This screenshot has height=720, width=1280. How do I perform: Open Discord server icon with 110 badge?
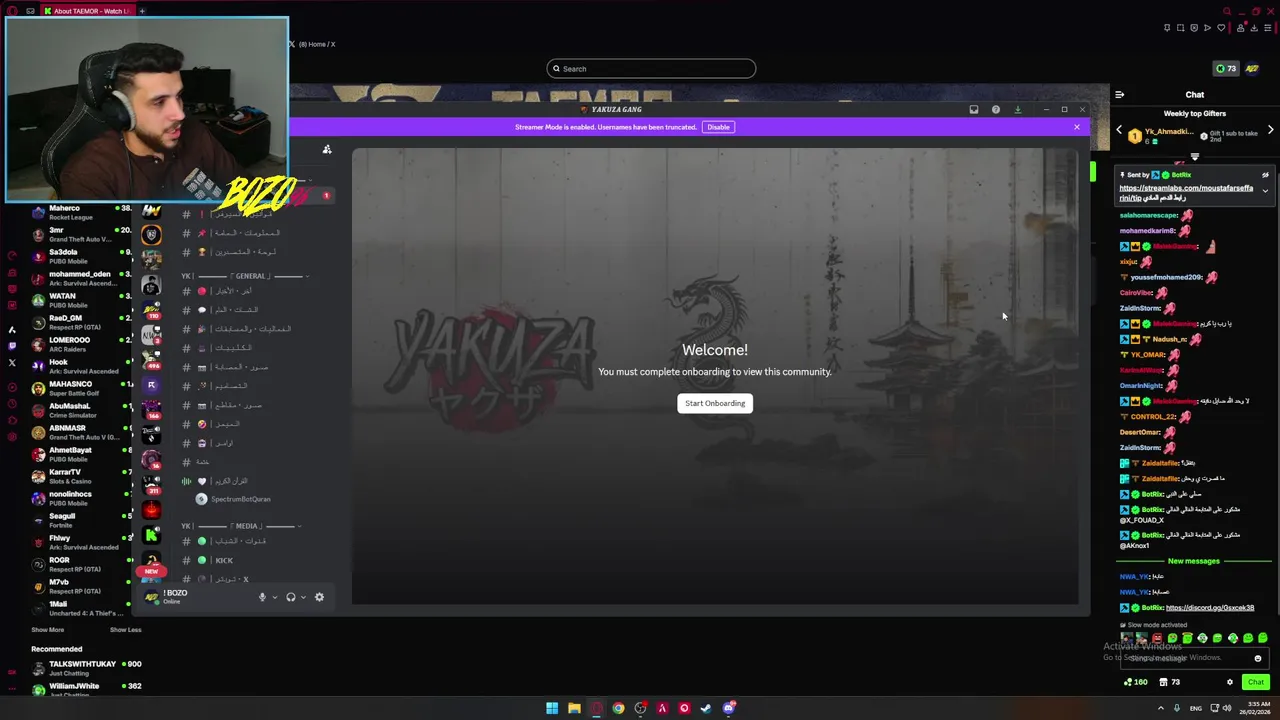pos(151,309)
